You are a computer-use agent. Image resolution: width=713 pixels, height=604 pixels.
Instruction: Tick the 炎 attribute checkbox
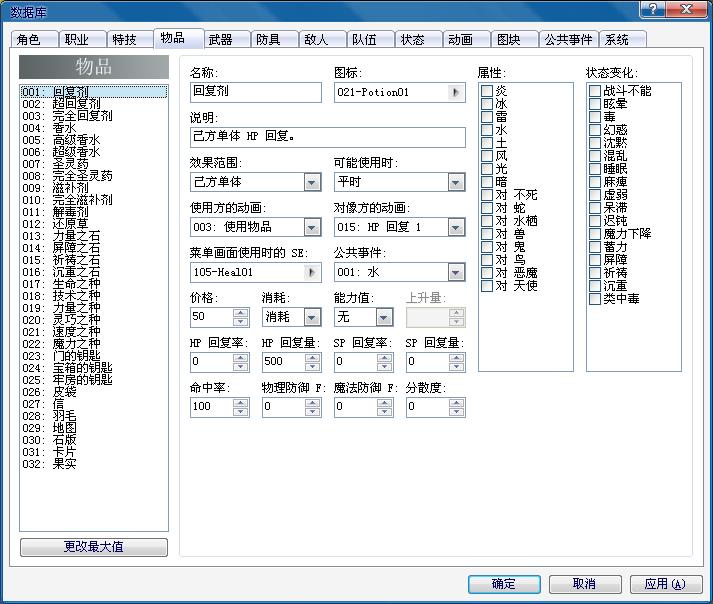(x=487, y=91)
